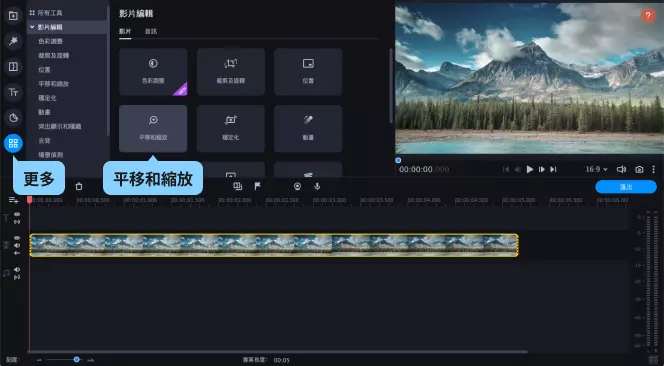This screenshot has width=664, height=366.
Task: Open the filters magic wand panel
Action: pyautogui.click(x=13, y=41)
